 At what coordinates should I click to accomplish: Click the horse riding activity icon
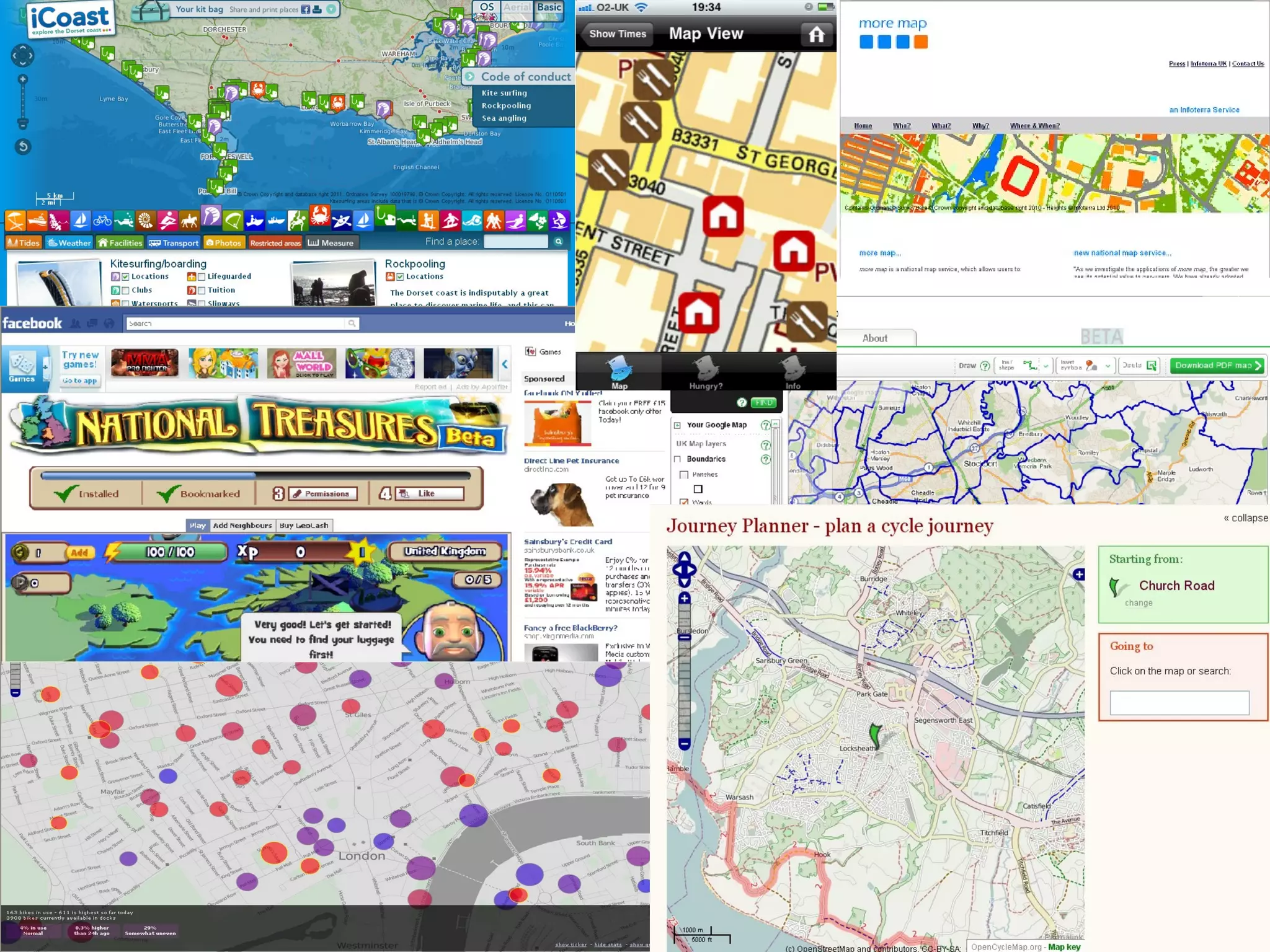189,220
